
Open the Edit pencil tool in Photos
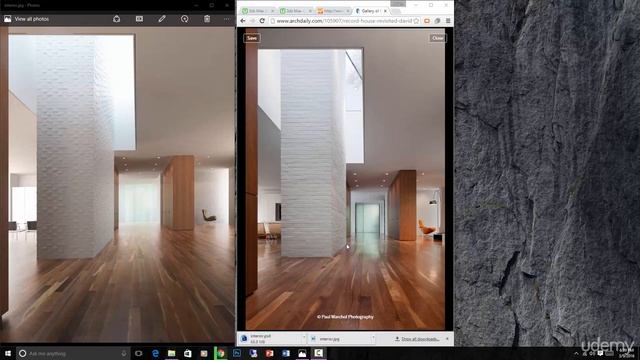coord(162,19)
